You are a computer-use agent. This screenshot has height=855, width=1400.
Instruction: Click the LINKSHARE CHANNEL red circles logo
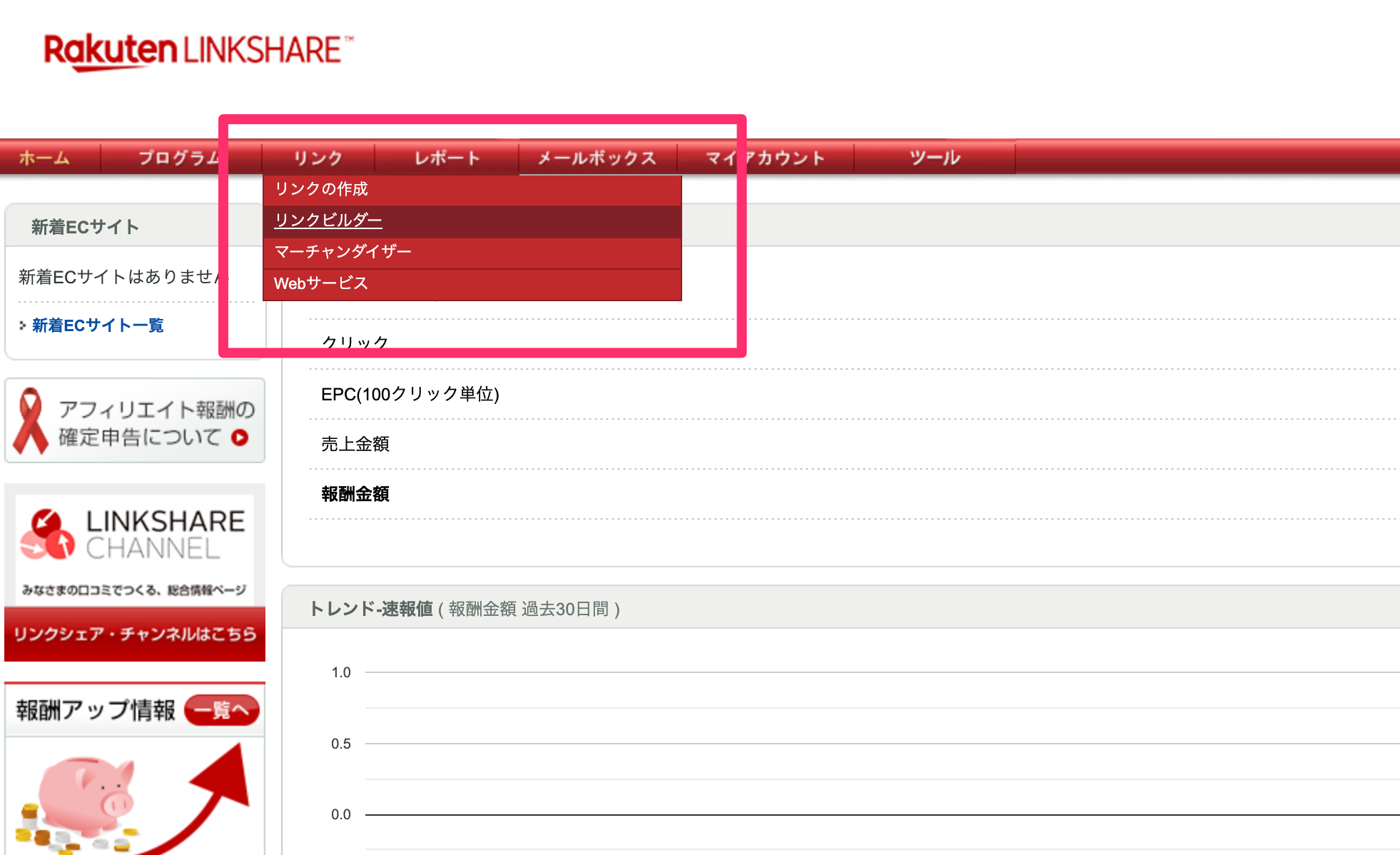(x=48, y=535)
